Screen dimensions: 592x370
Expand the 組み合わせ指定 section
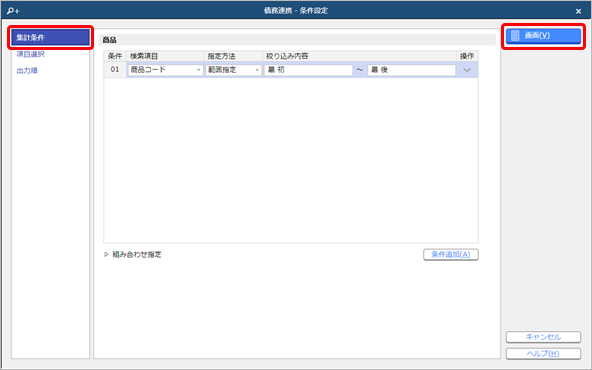[x=133, y=254]
